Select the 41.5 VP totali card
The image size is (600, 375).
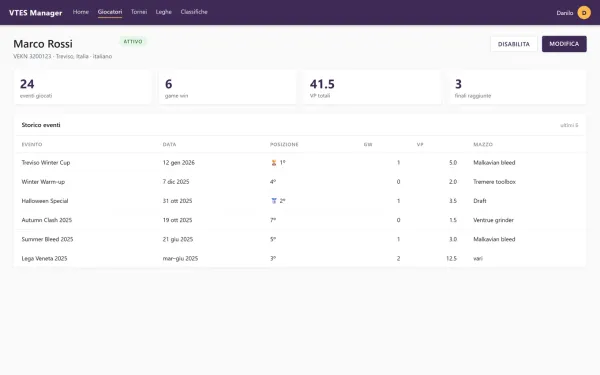coord(372,87)
